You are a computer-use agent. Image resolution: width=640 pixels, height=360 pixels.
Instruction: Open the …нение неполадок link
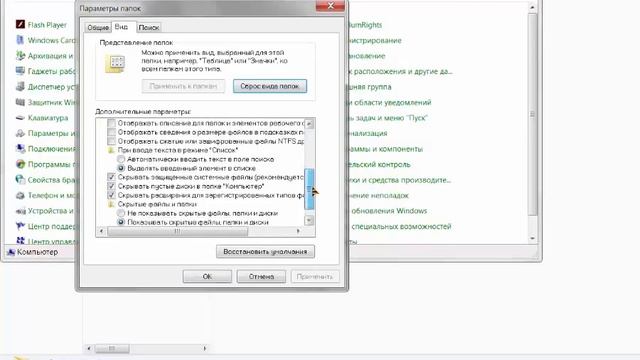(378, 196)
